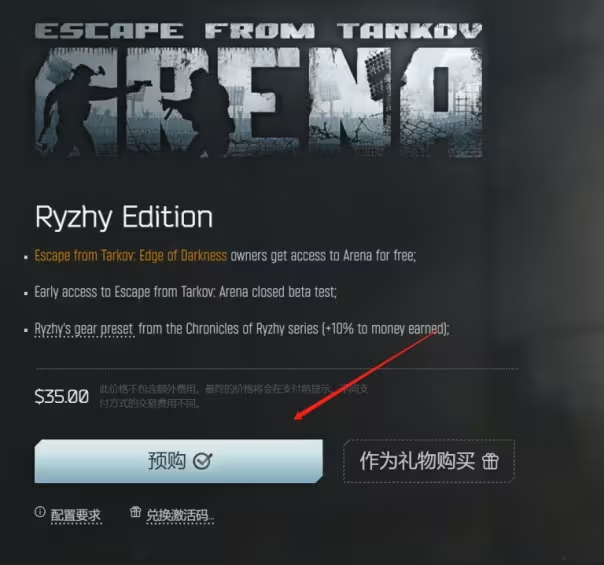Viewport: 604px width, 565px height.
Task: Click the red arrow annotation head
Action: point(298,416)
